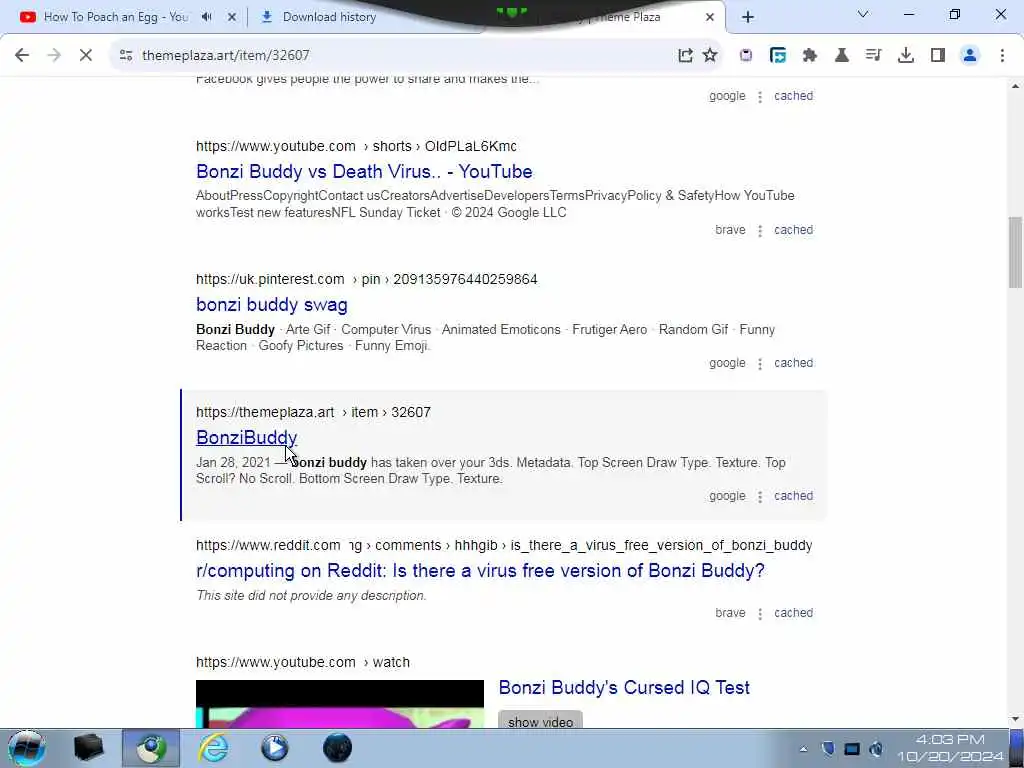Open Bonzi Buddy's Cursed IQ Test
The image size is (1024, 768).
[x=624, y=688]
